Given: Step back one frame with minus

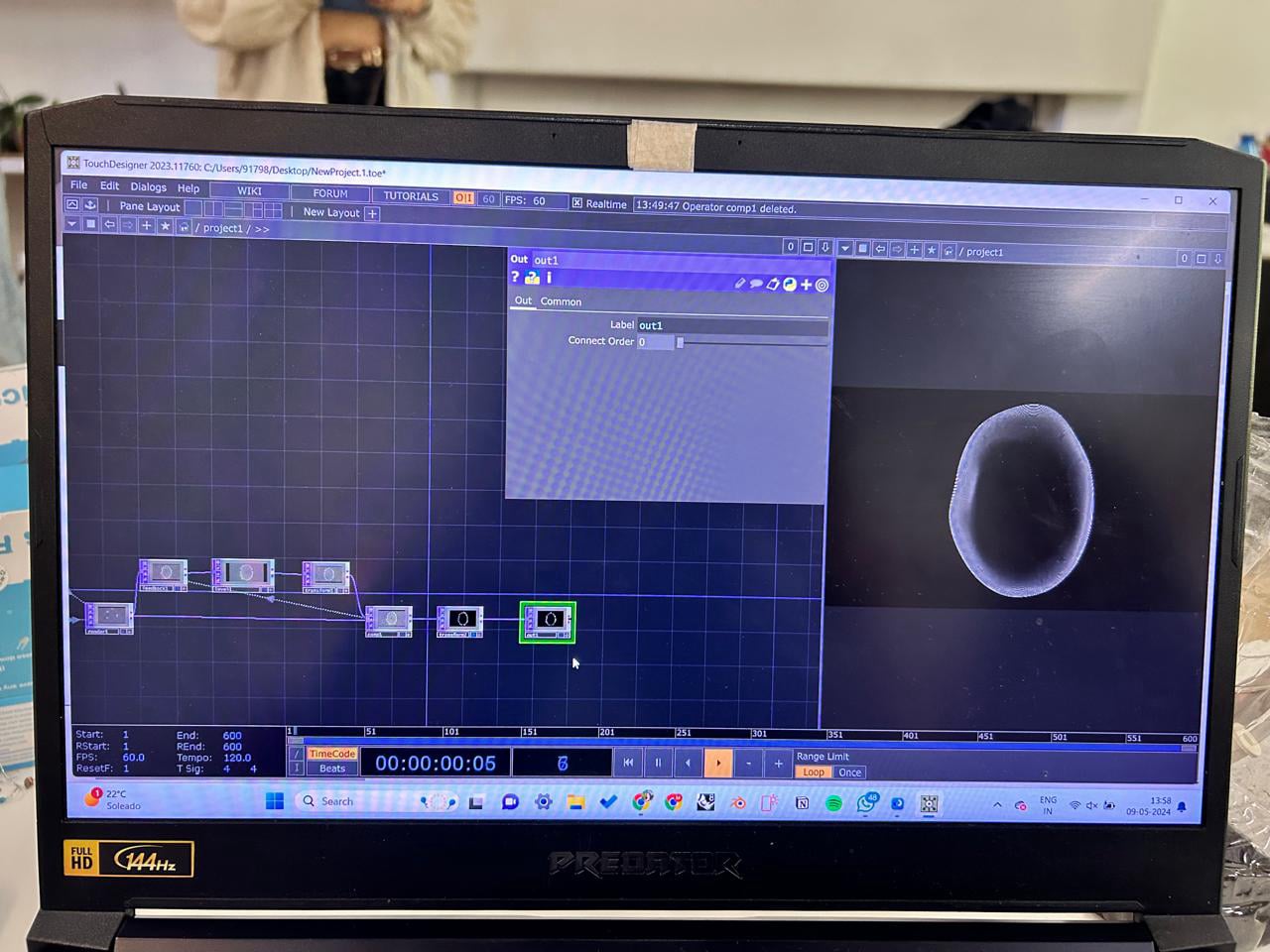Looking at the screenshot, I should point(748,764).
